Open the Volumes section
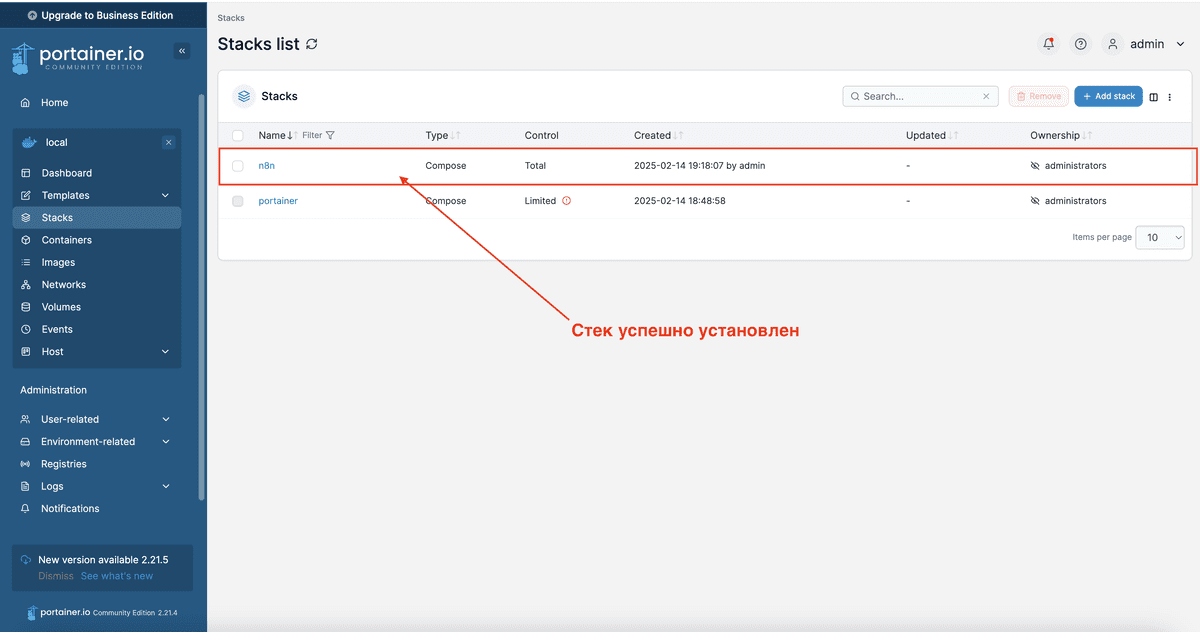Viewport: 1200px width, 632px height. [x=61, y=306]
